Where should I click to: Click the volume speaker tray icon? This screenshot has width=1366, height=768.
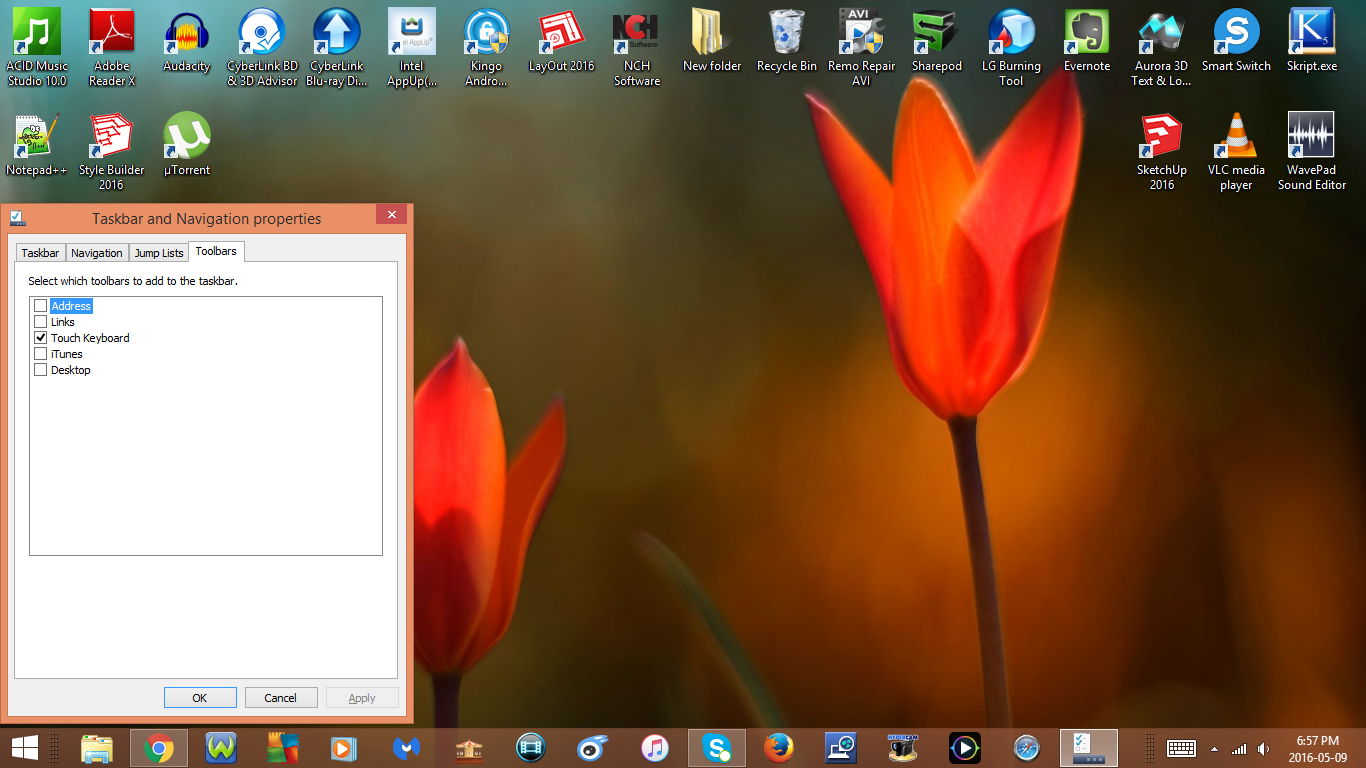[x=1264, y=748]
